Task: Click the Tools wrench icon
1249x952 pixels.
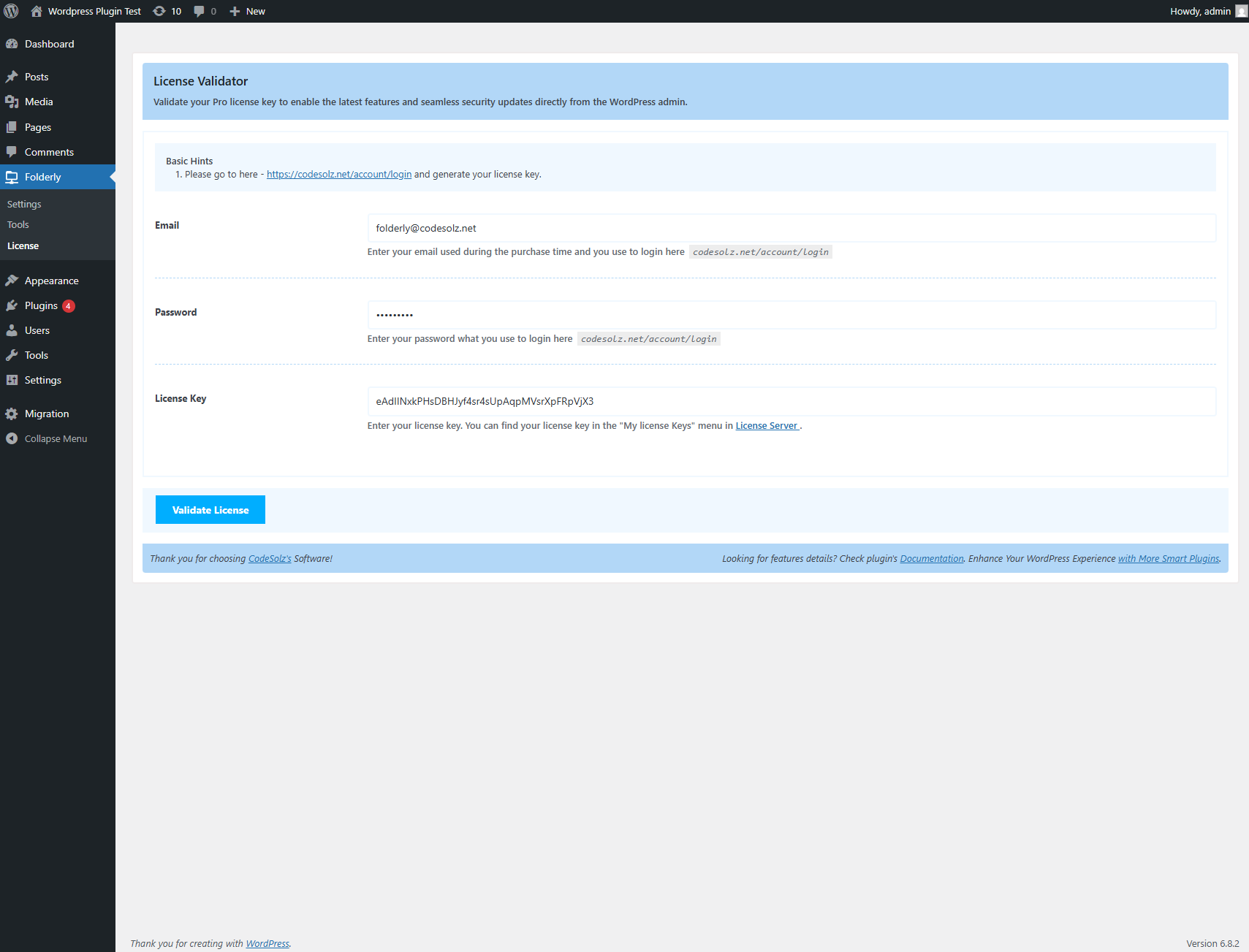Action: click(12, 355)
